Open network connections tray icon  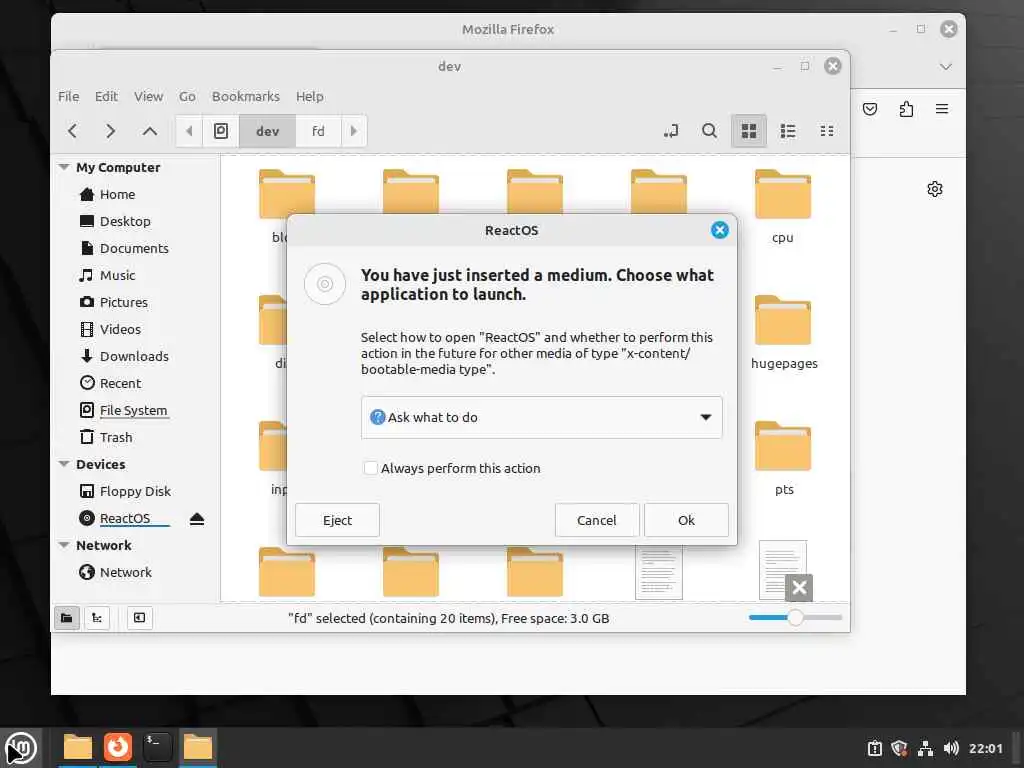click(925, 748)
